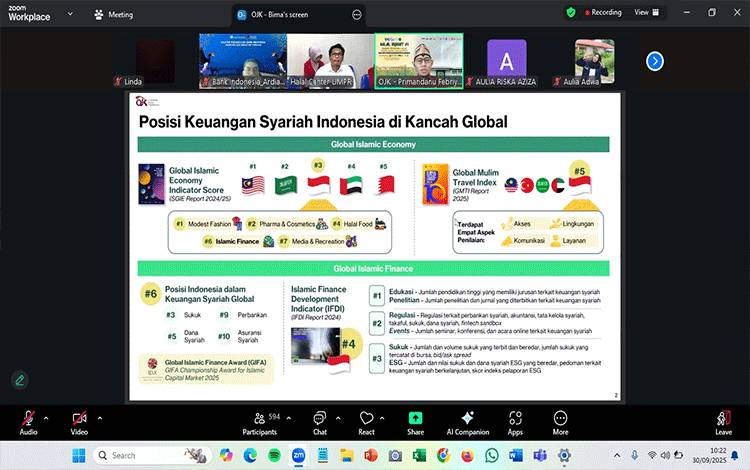Start camera using the Video button
Viewport: 750px width, 470px height.
(79, 423)
